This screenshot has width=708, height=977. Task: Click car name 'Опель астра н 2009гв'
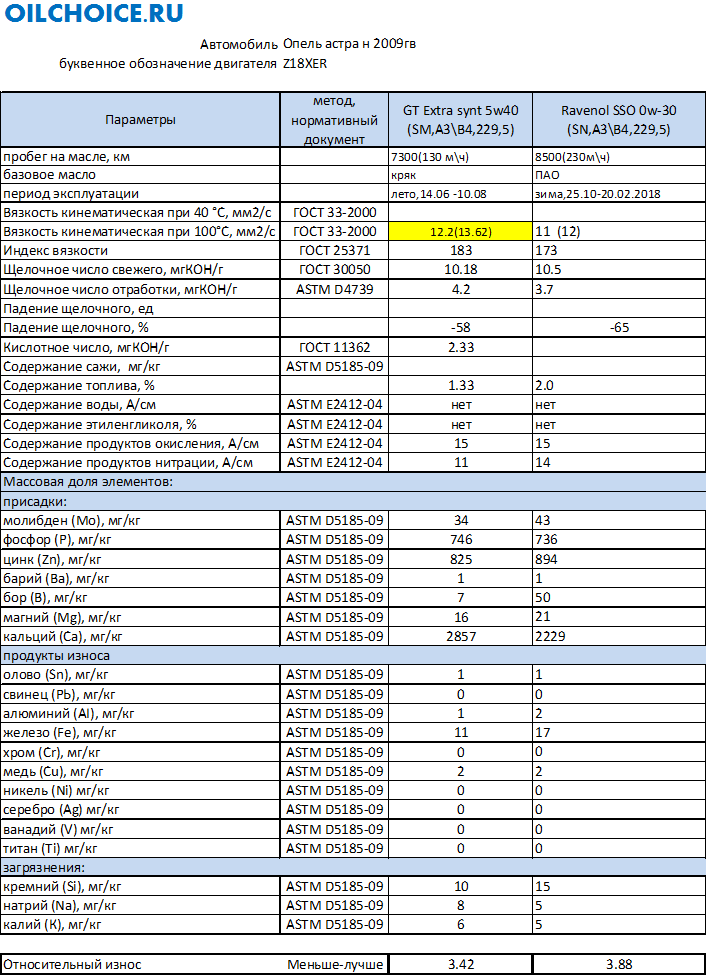tap(350, 44)
